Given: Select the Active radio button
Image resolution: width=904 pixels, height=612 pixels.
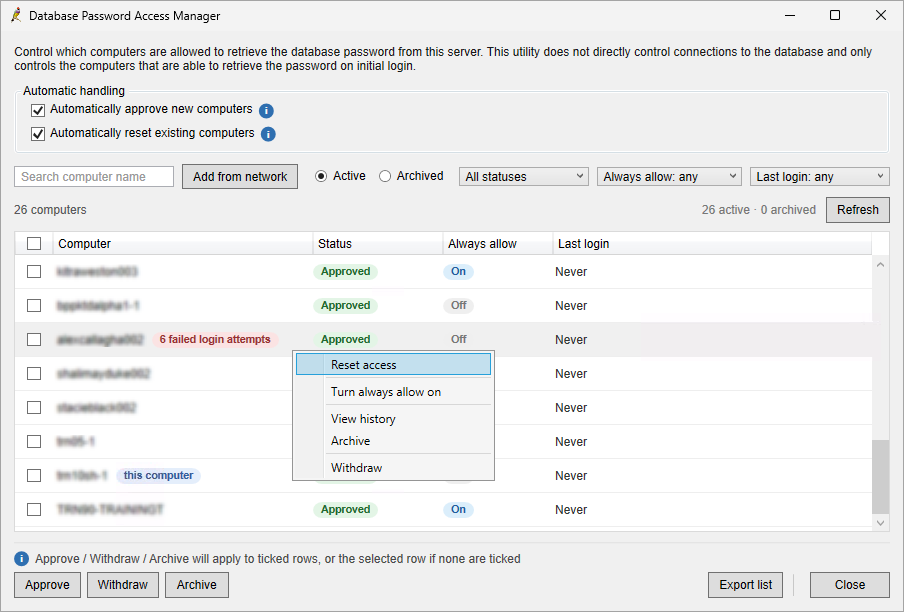Looking at the screenshot, I should 321,176.
